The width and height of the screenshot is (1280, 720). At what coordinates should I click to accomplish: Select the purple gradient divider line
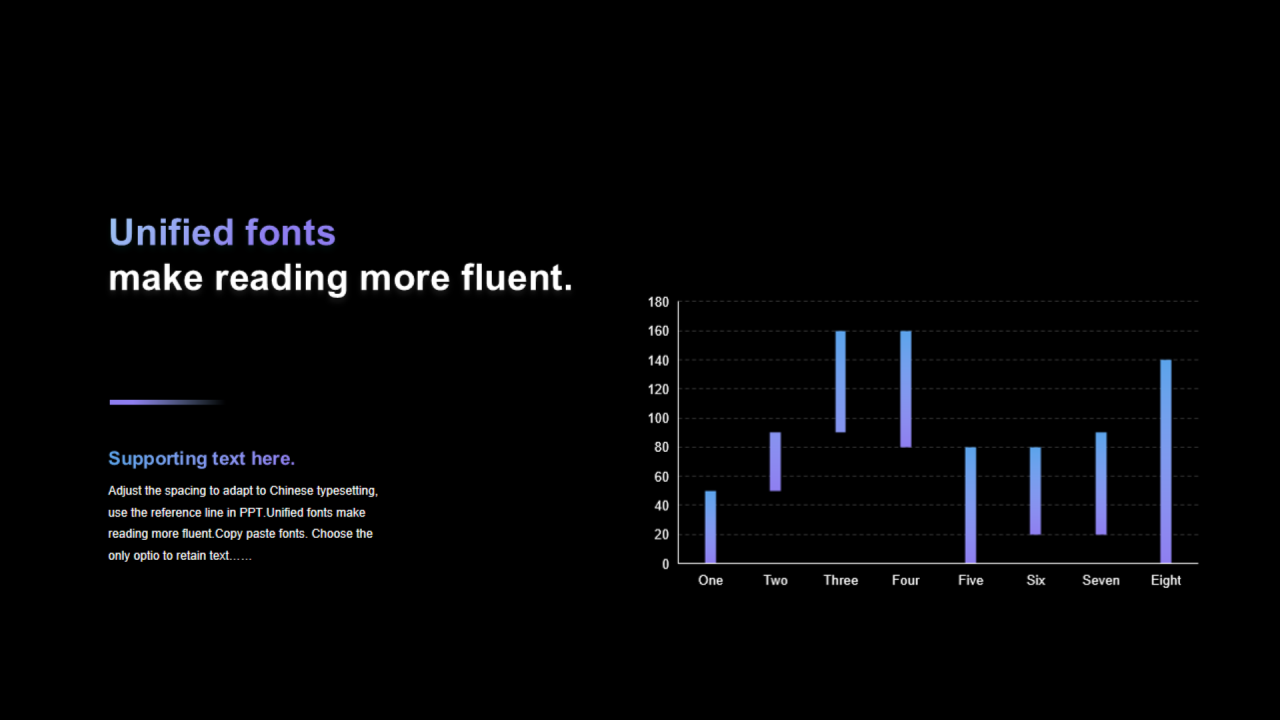click(167, 402)
